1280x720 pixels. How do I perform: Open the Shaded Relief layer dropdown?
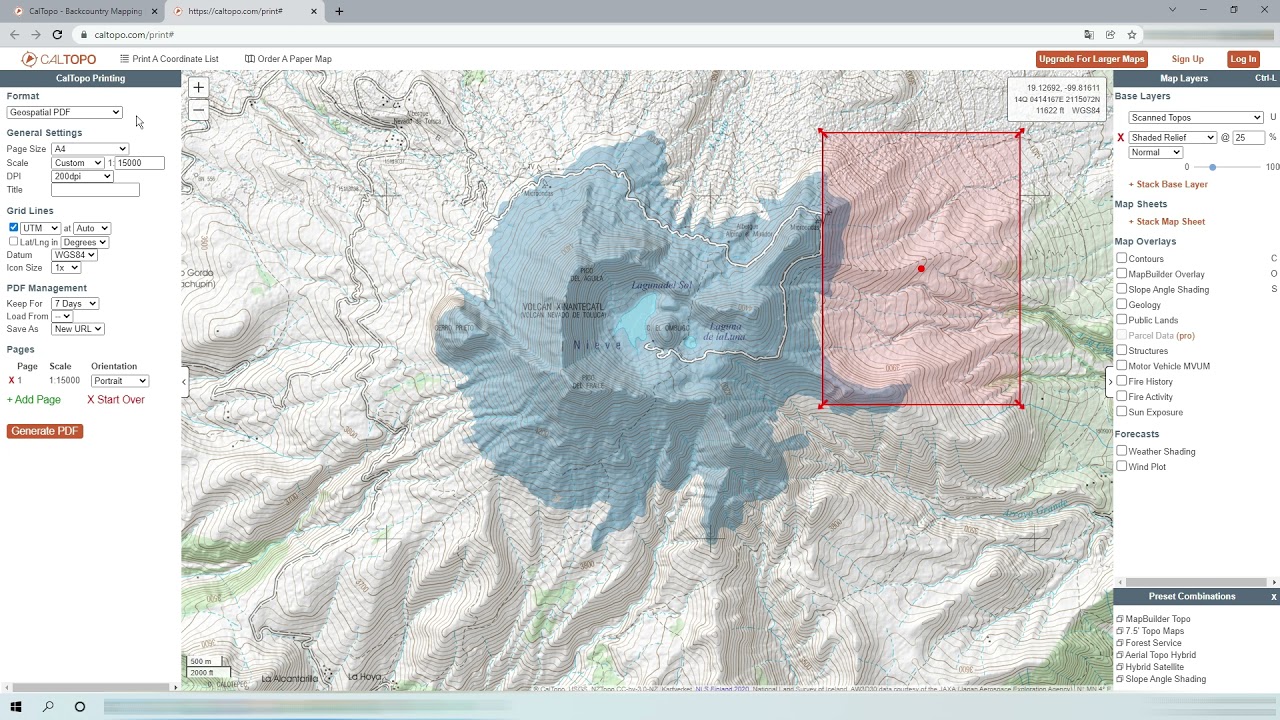pos(1173,138)
